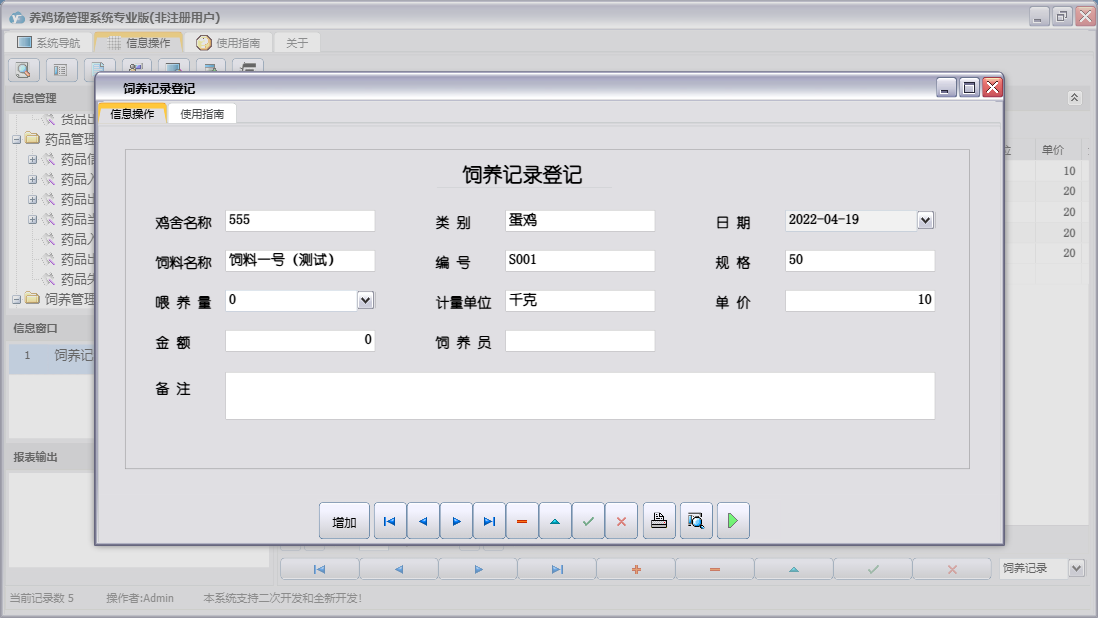Go to first record in dialog navigator
The image size is (1098, 618).
389,521
